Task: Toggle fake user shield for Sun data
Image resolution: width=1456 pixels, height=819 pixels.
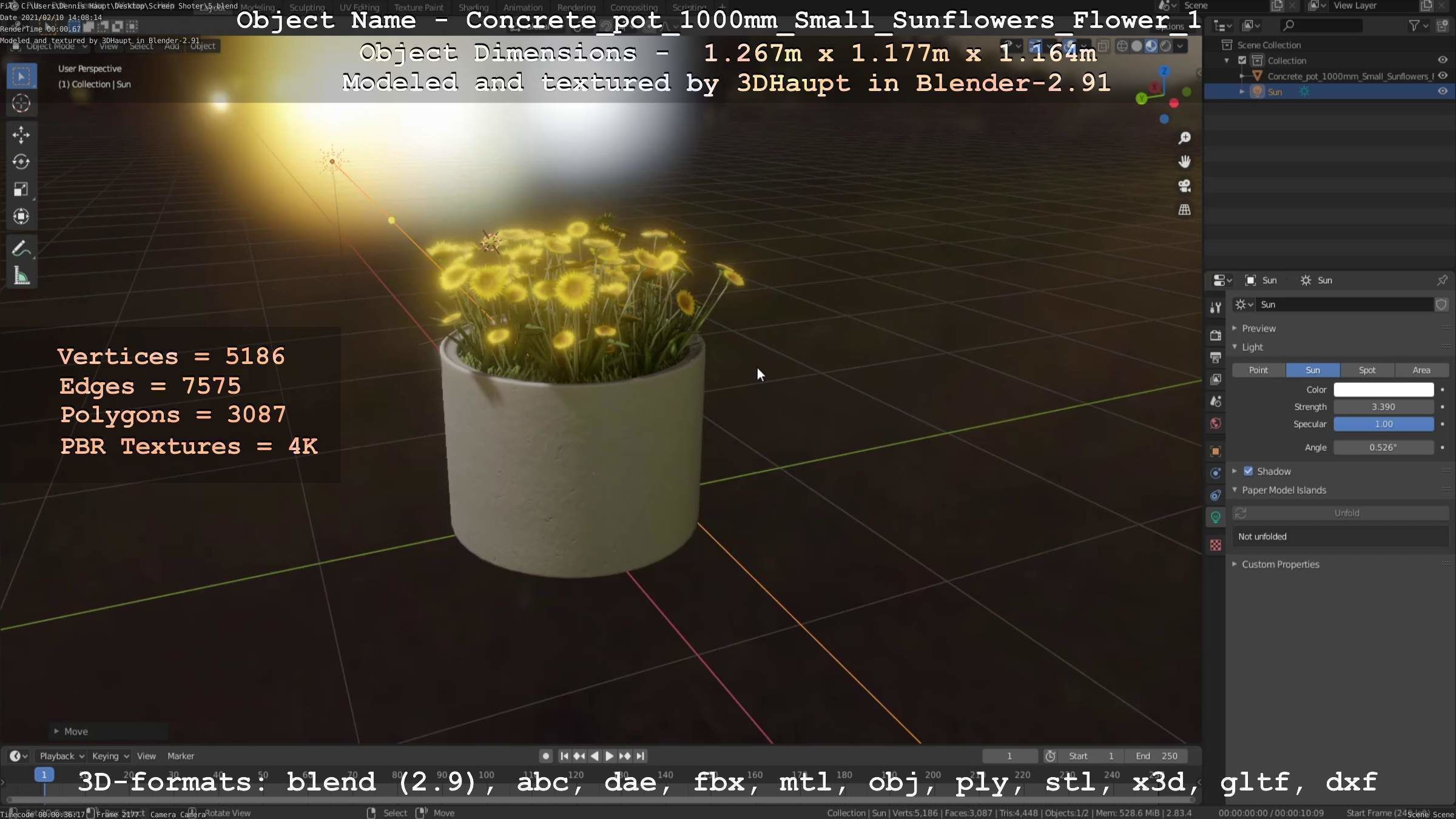Action: (1441, 305)
